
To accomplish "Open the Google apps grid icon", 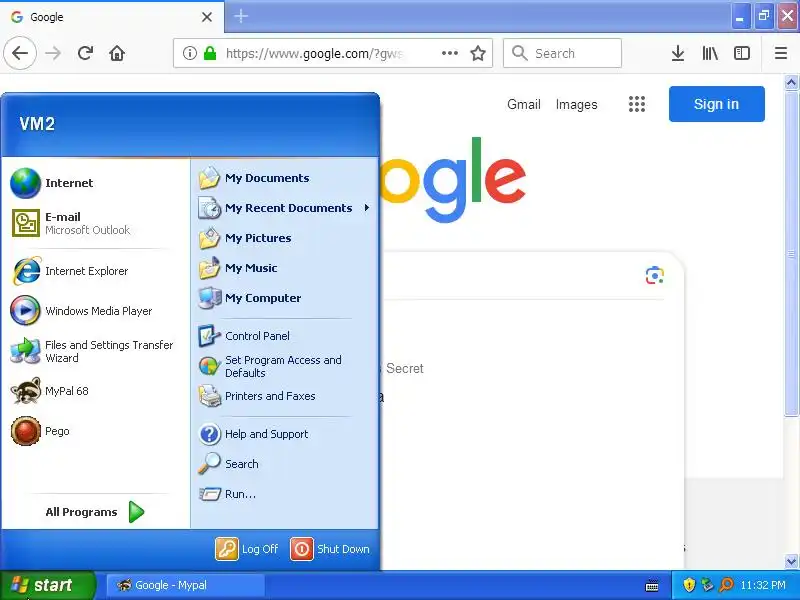I will 636,104.
